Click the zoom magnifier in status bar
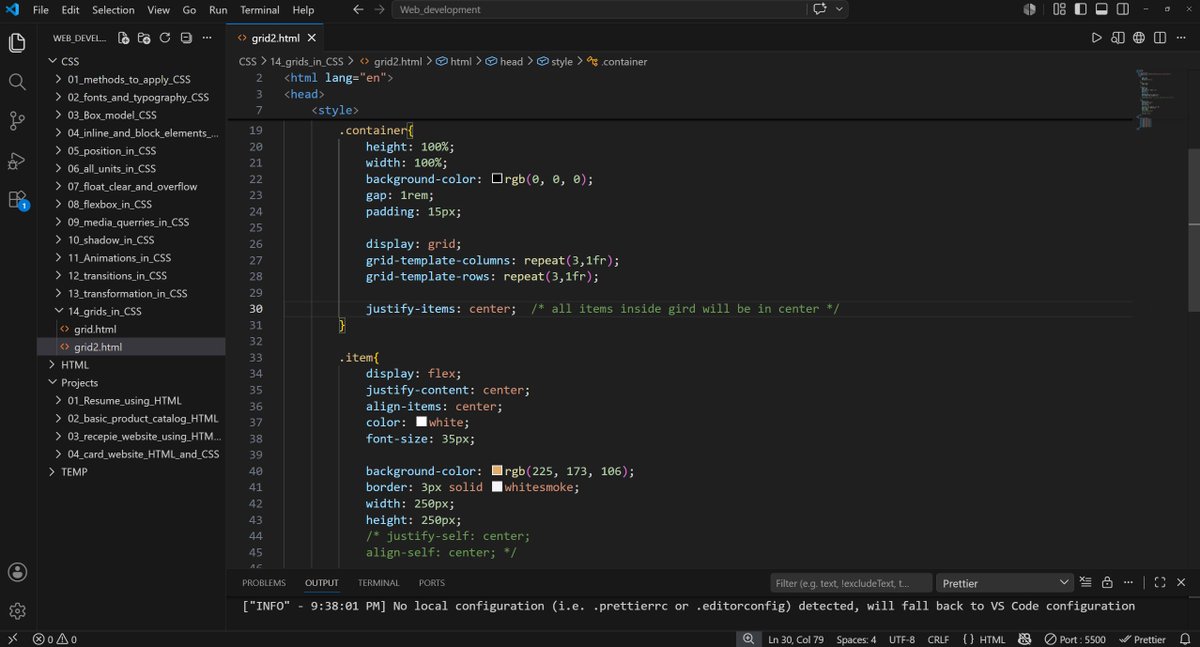This screenshot has height=647, width=1200. 748,639
